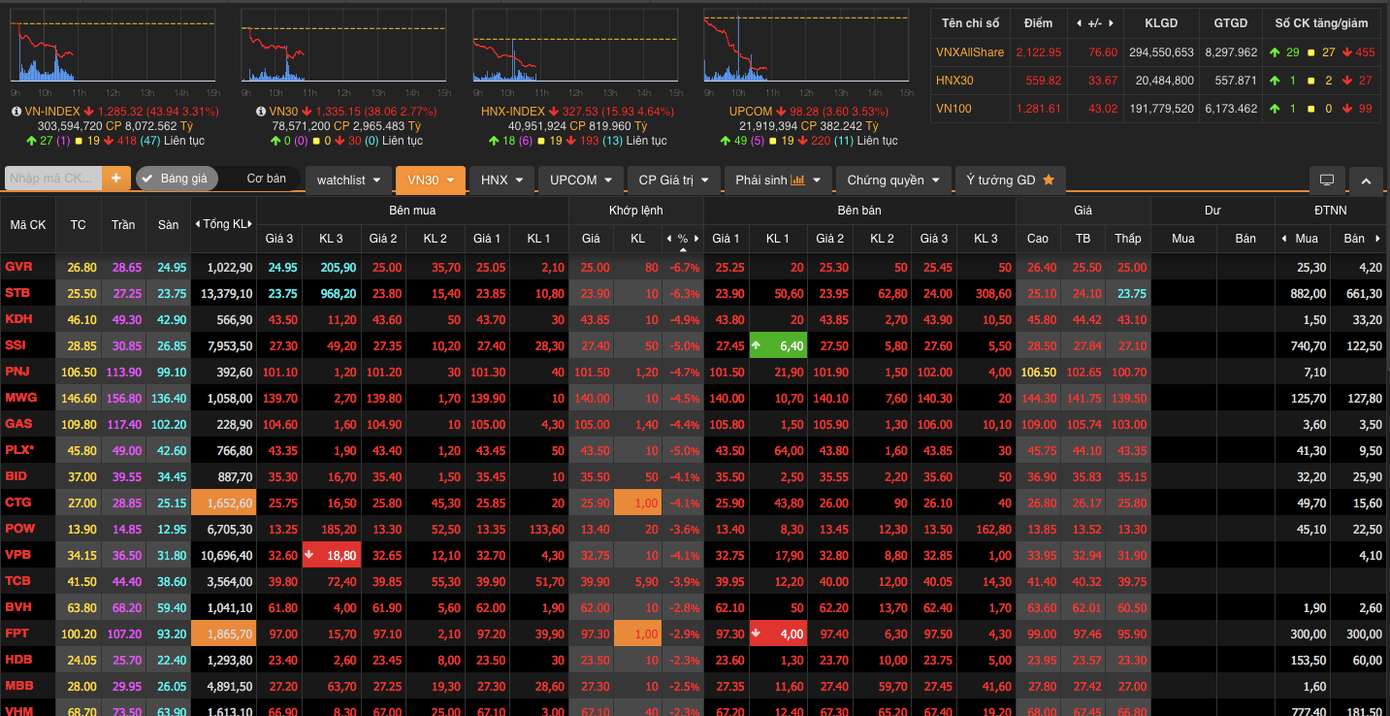Click the info icon beside VN30 index
This screenshot has height=716, width=1390.
260,111
